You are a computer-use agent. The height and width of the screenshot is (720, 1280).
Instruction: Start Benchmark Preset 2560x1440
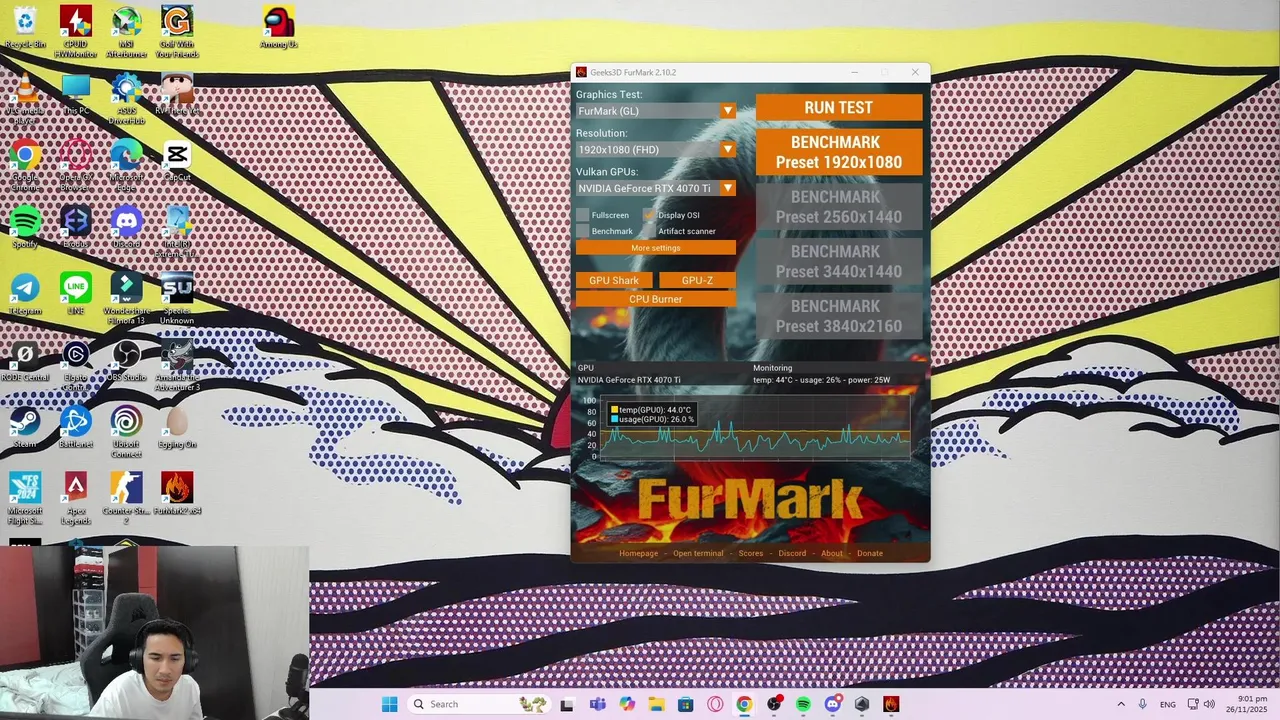pos(839,207)
